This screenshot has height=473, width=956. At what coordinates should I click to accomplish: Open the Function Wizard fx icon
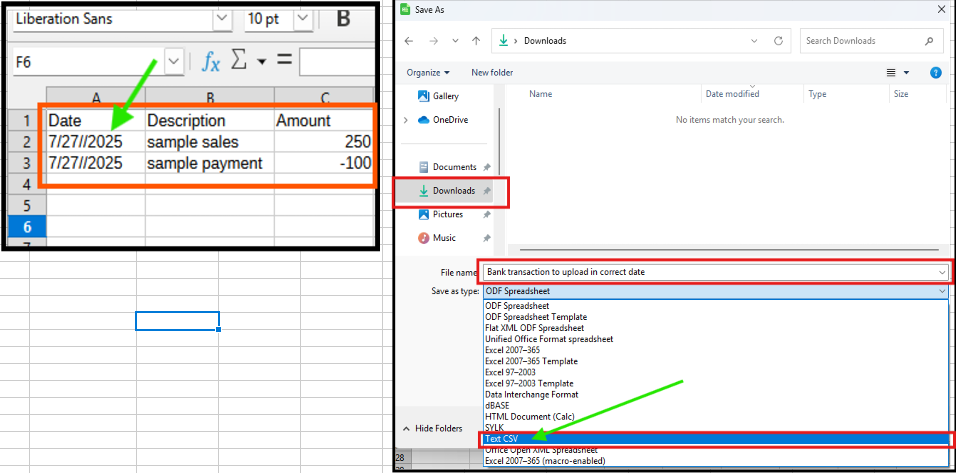tap(210, 61)
